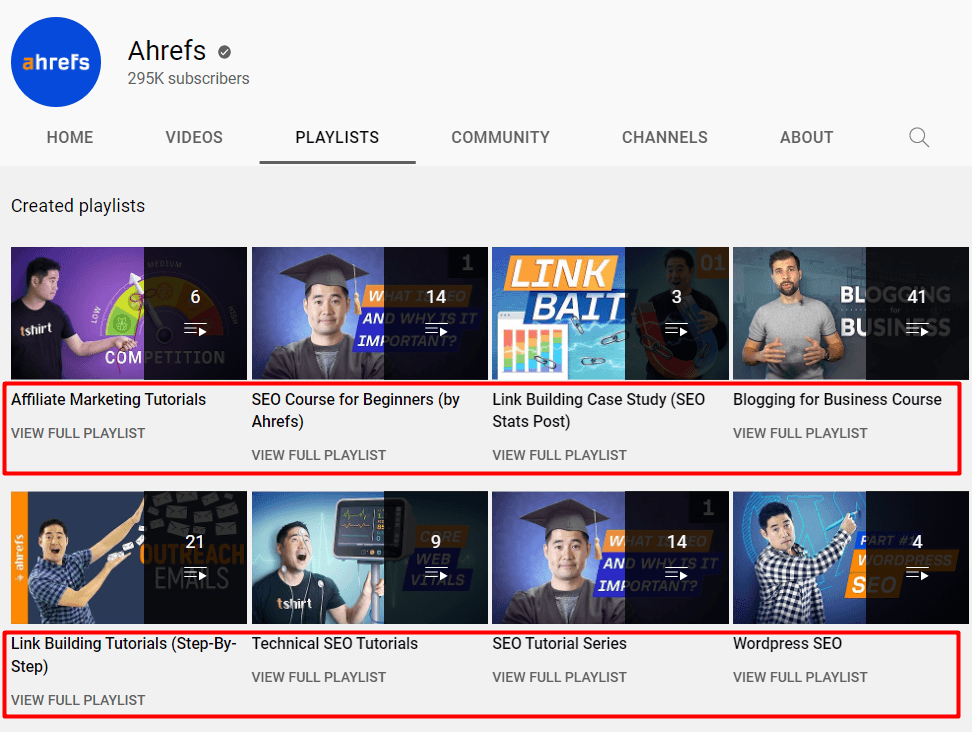The image size is (972, 732).
Task: View full playlist for SEO Tutorial Series
Action: pyautogui.click(x=559, y=677)
